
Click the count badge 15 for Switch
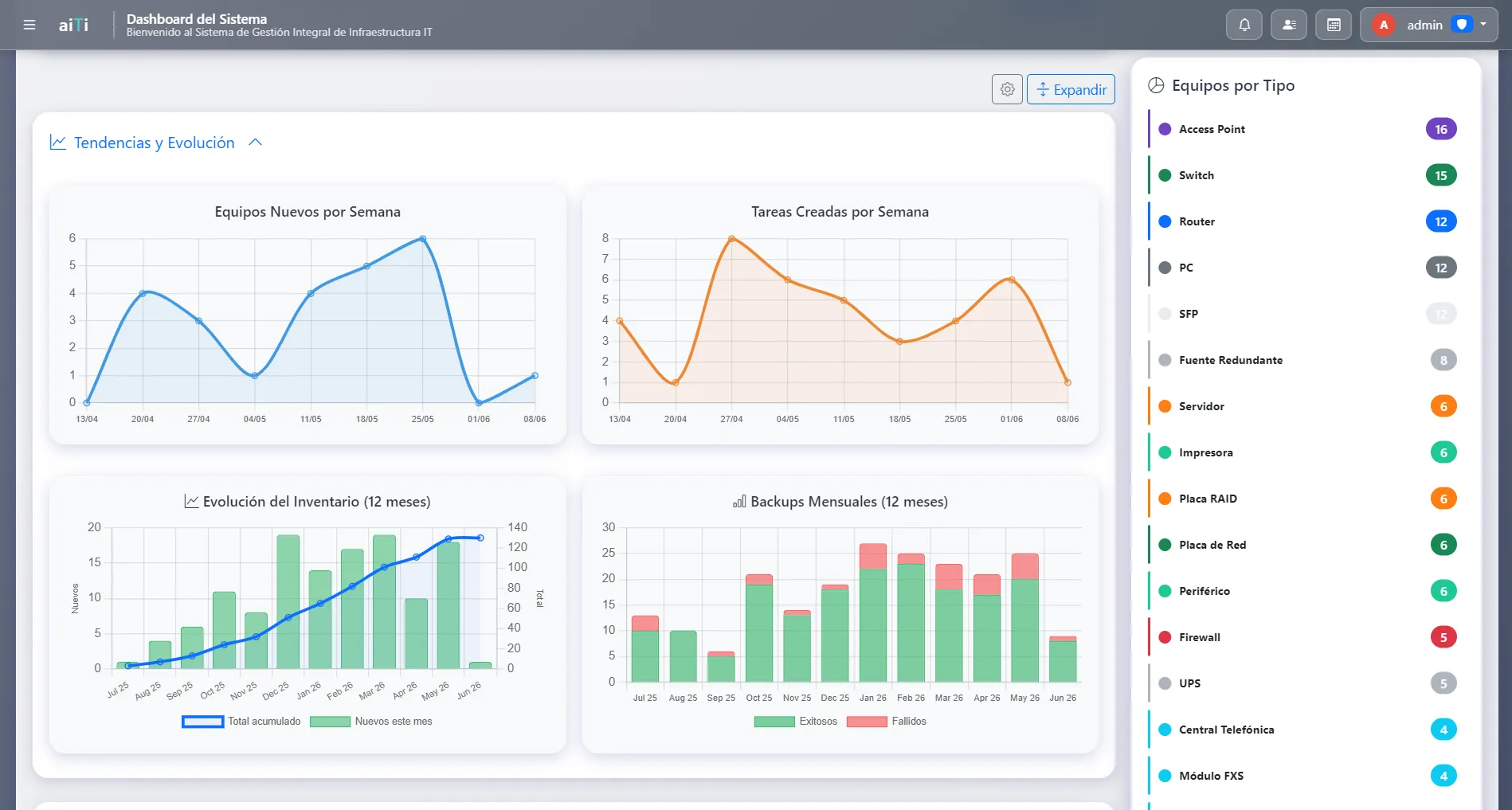pos(1441,175)
